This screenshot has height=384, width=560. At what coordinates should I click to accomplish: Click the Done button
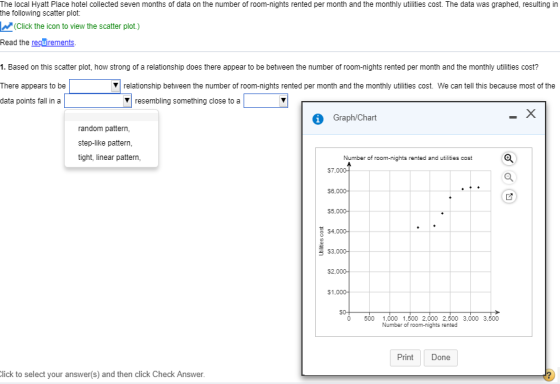coord(440,358)
